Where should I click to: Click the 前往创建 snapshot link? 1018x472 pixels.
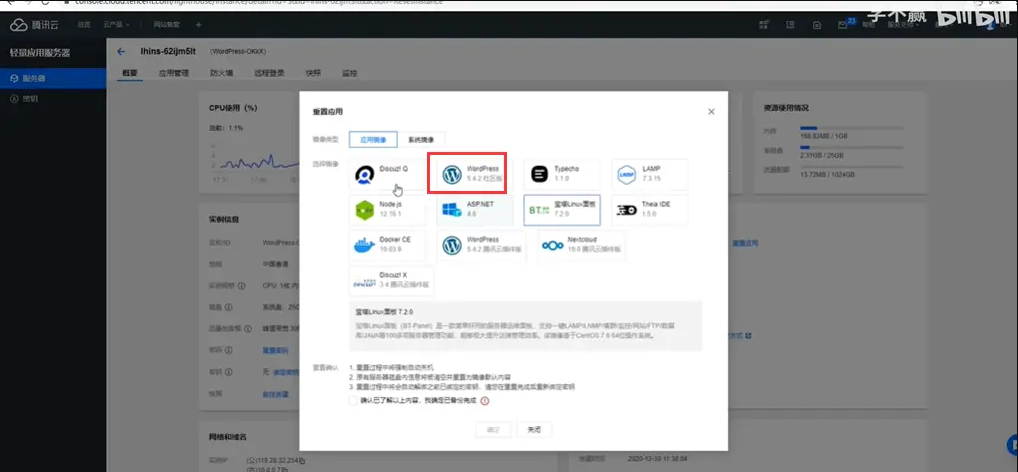(x=275, y=394)
